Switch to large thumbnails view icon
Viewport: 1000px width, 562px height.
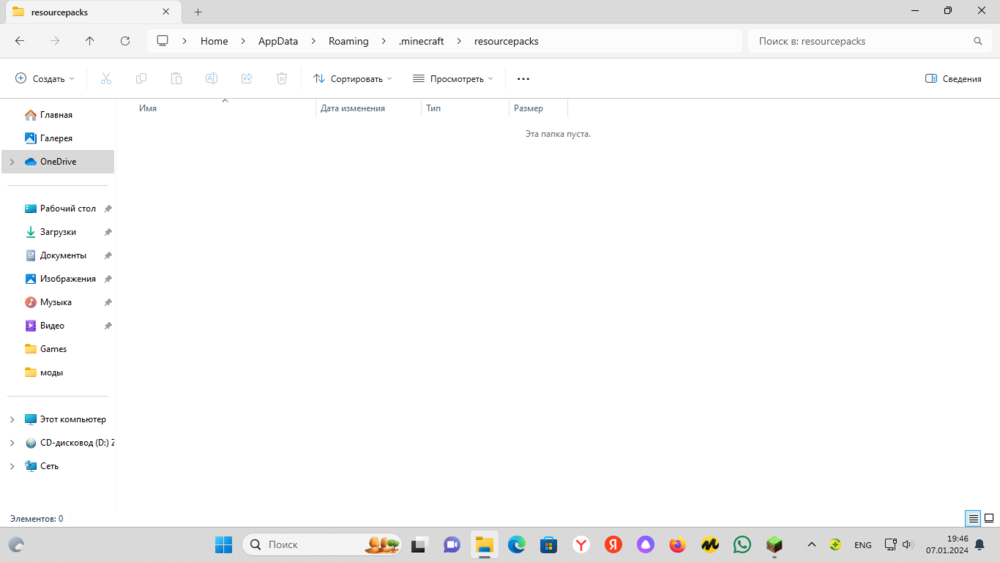pos(989,519)
